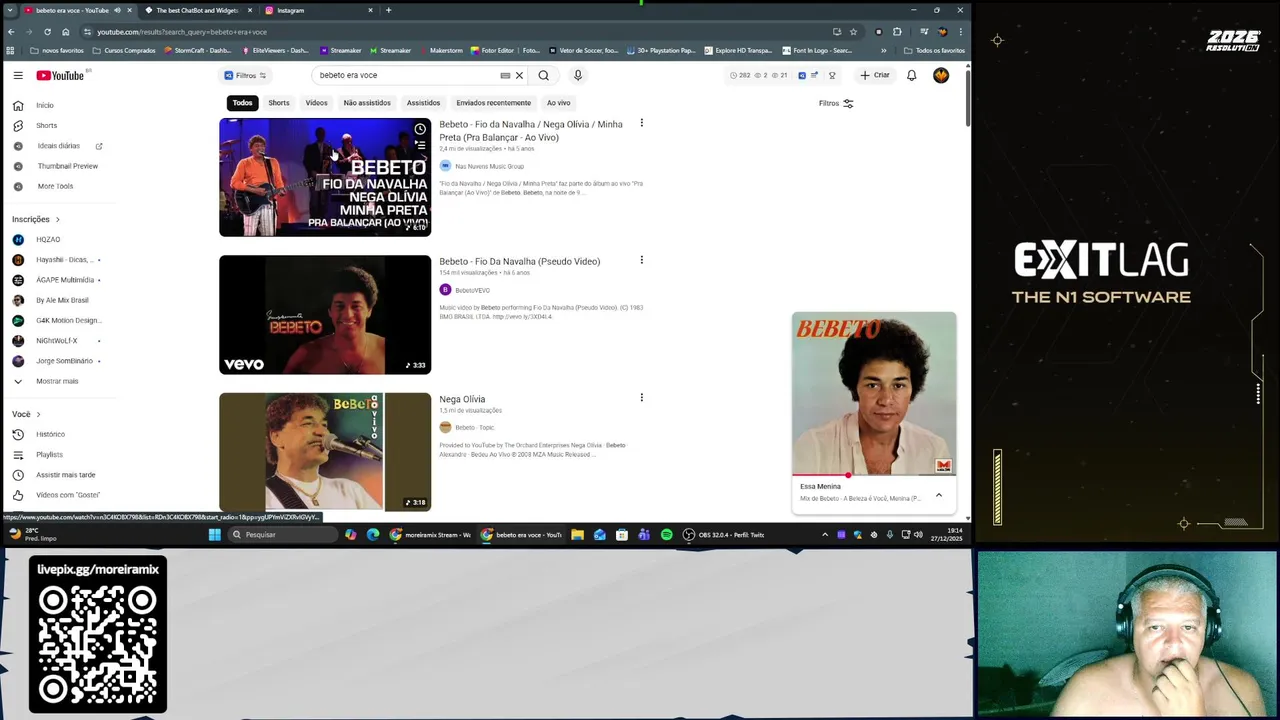
Task: Open Shorts in the sidebar
Action: click(46, 125)
